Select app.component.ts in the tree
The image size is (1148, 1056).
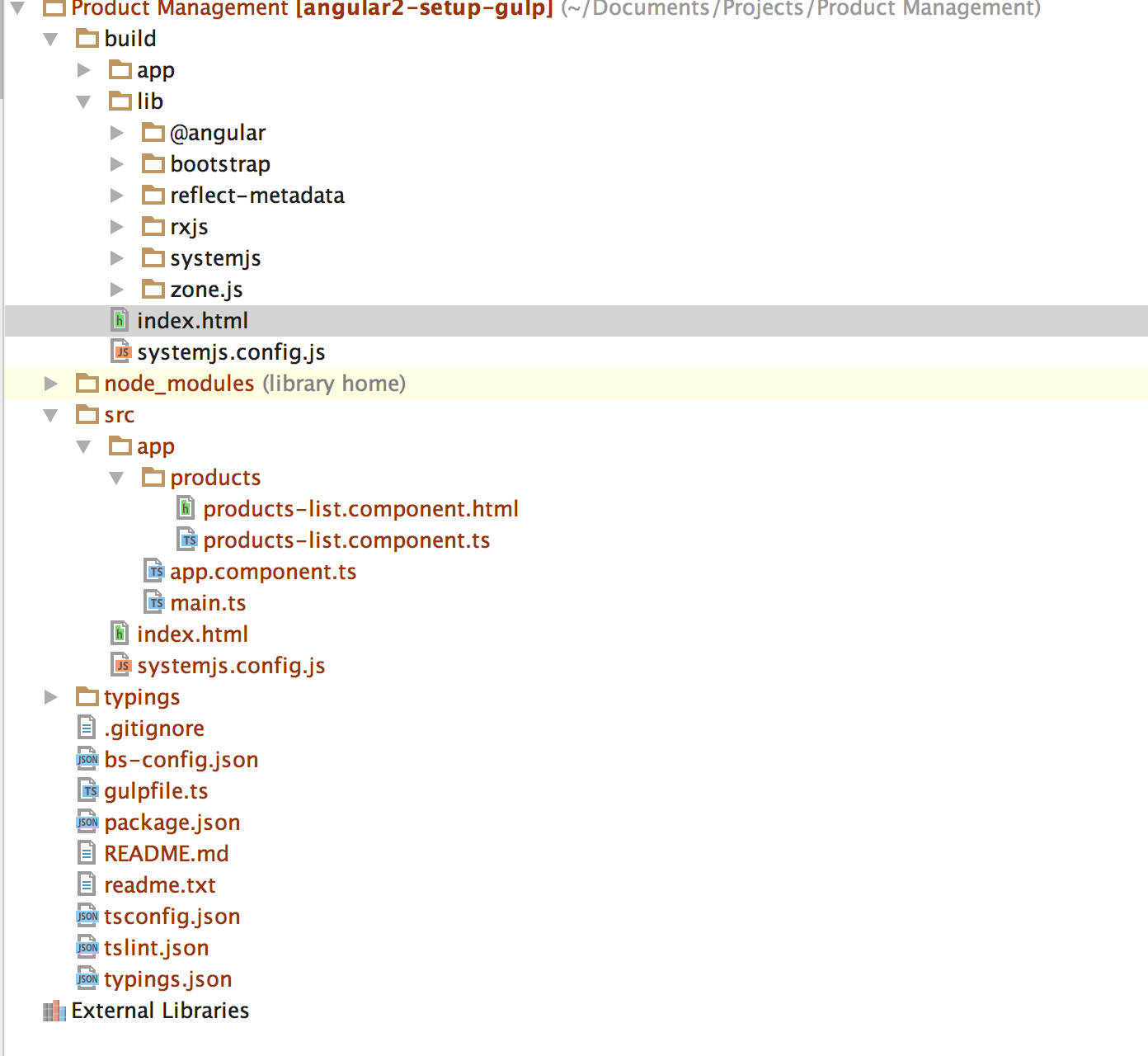(262, 572)
